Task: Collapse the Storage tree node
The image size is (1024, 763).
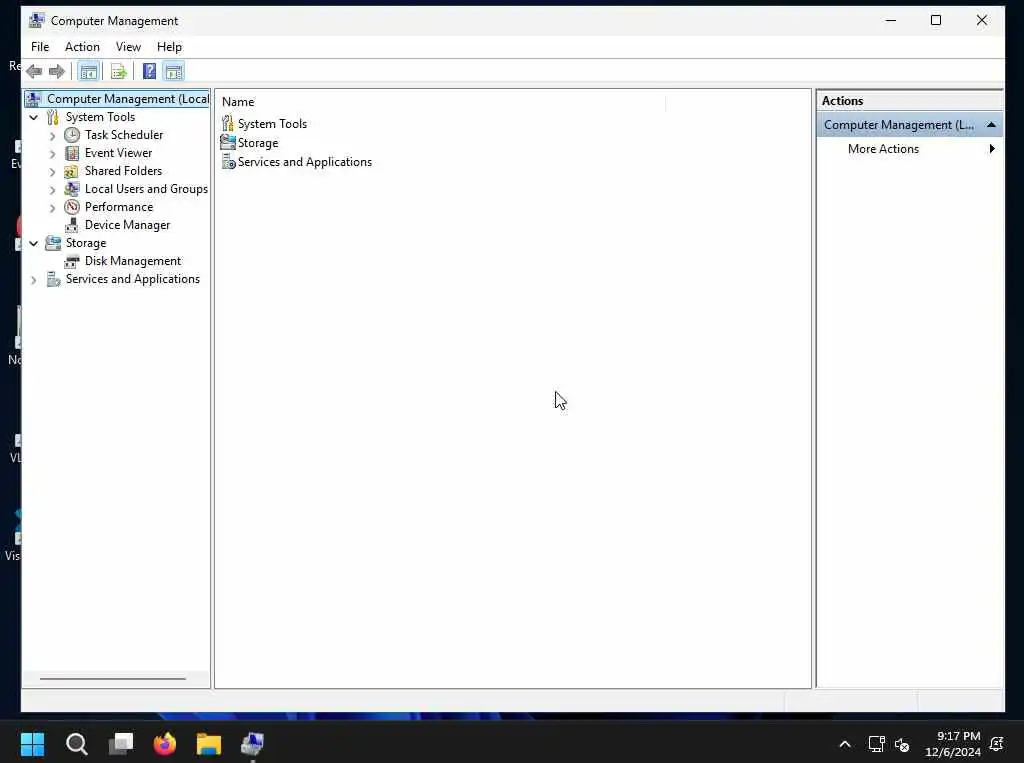Action: (33, 243)
